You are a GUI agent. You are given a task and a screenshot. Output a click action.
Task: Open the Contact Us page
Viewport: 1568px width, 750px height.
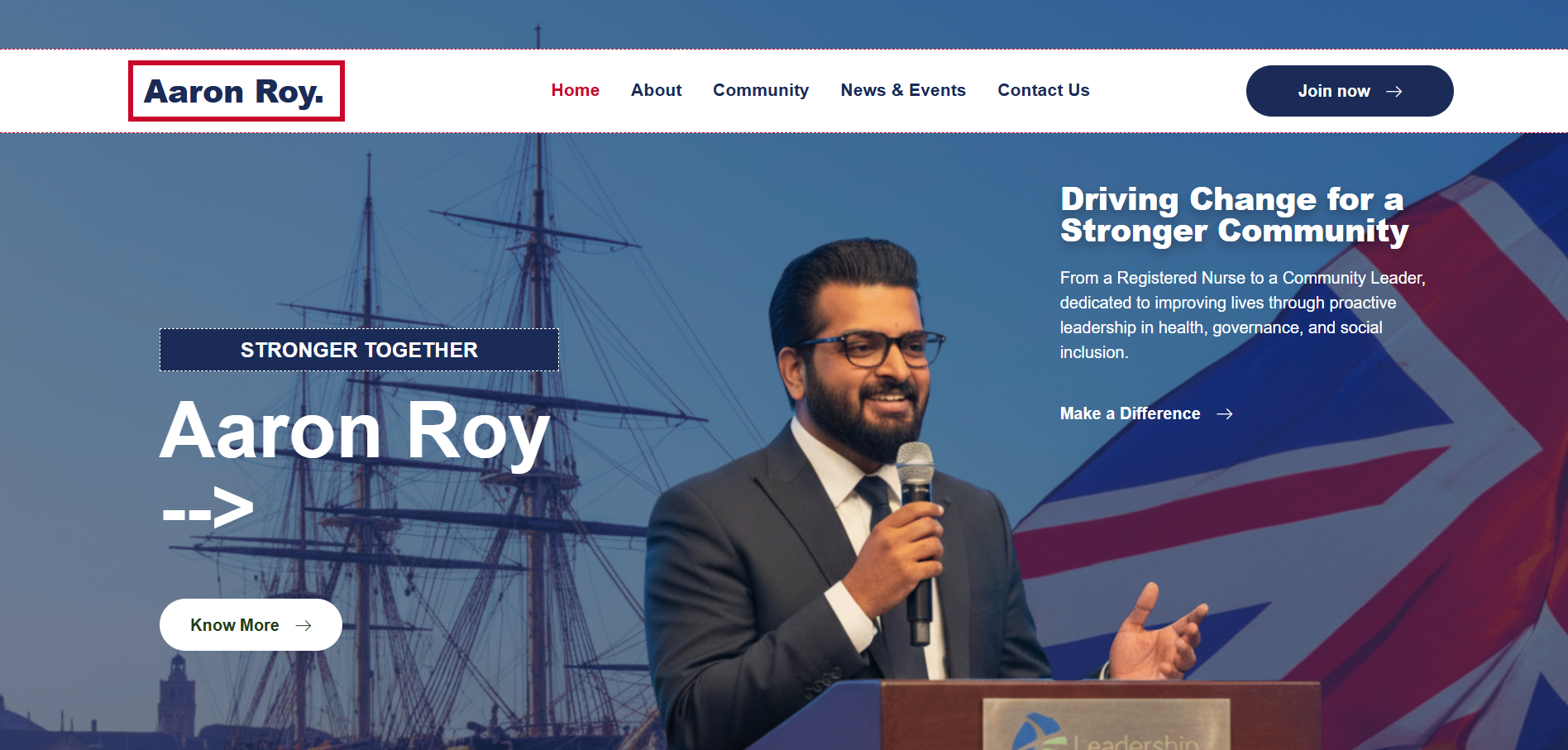click(x=1044, y=90)
